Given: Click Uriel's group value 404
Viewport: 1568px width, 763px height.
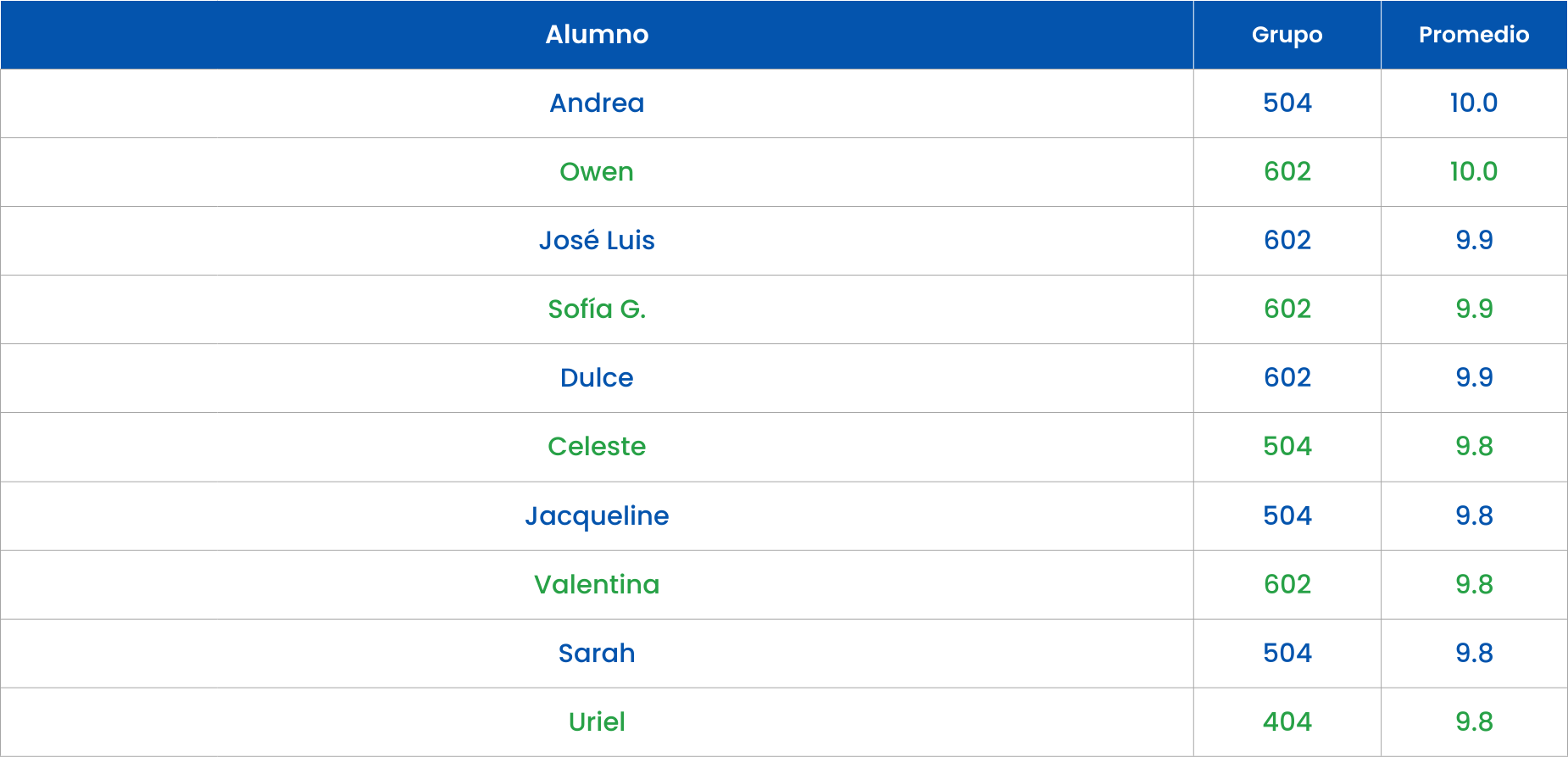Looking at the screenshot, I should pos(1287,722).
